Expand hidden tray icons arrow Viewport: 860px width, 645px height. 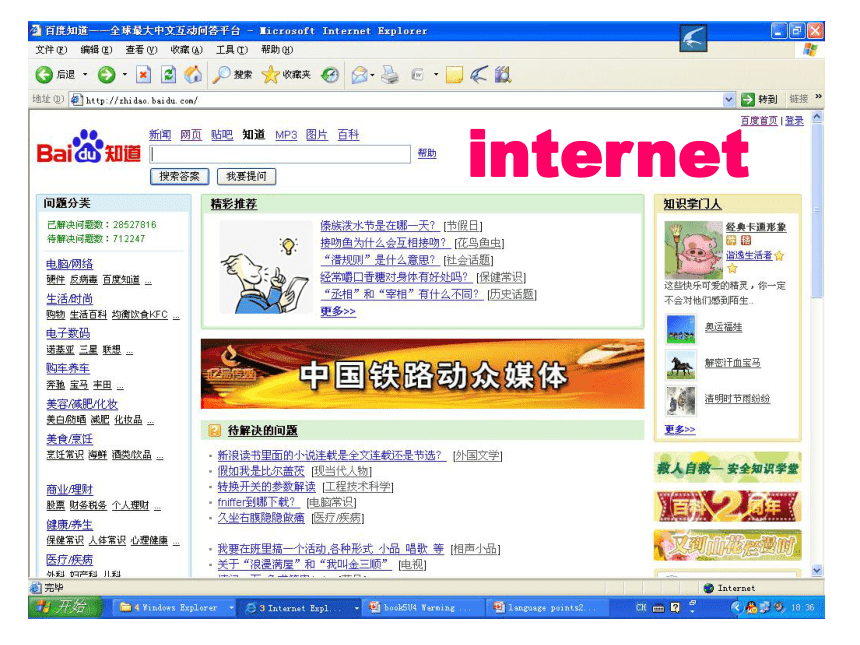point(735,607)
